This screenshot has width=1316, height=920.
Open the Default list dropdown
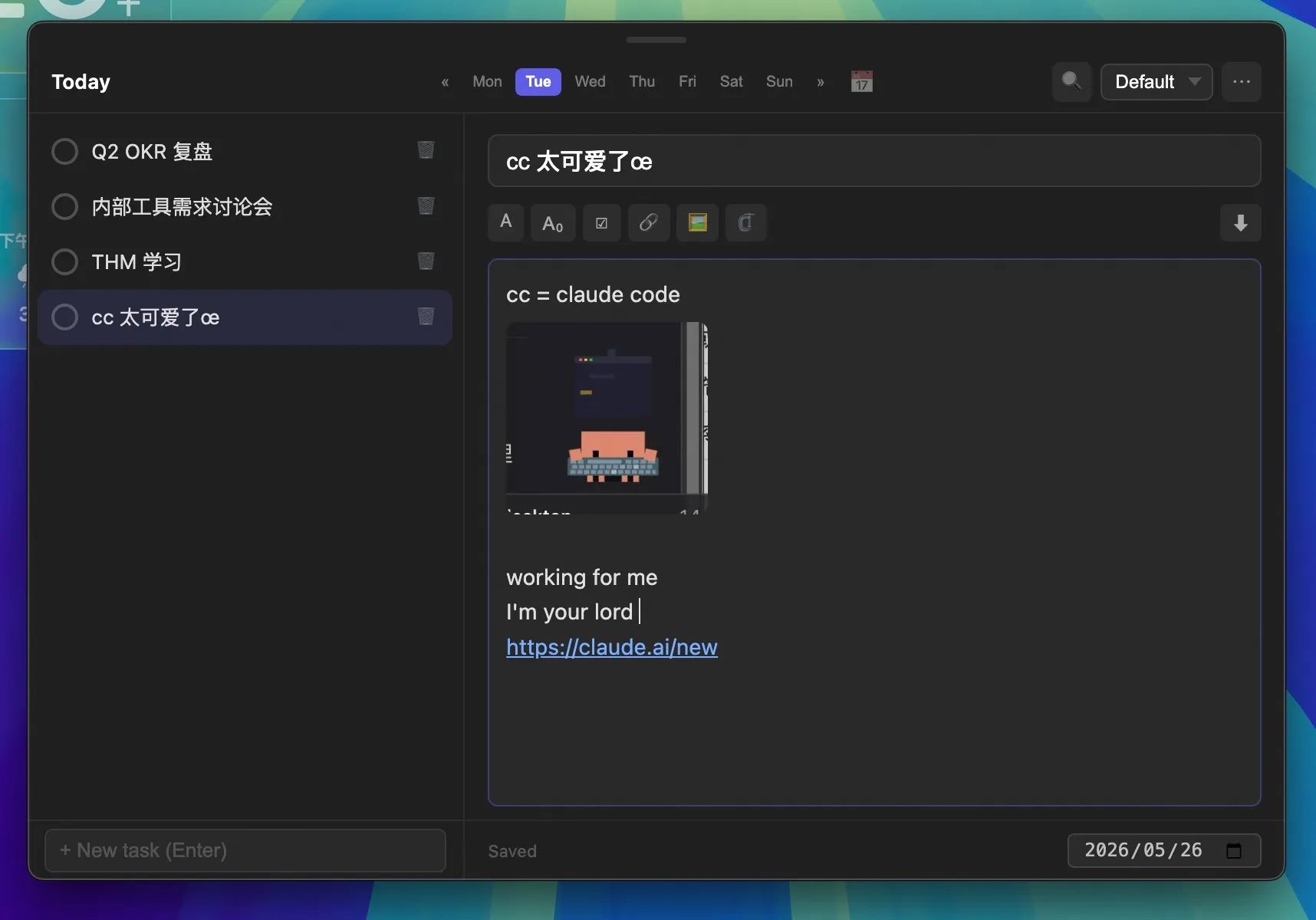[x=1156, y=82]
